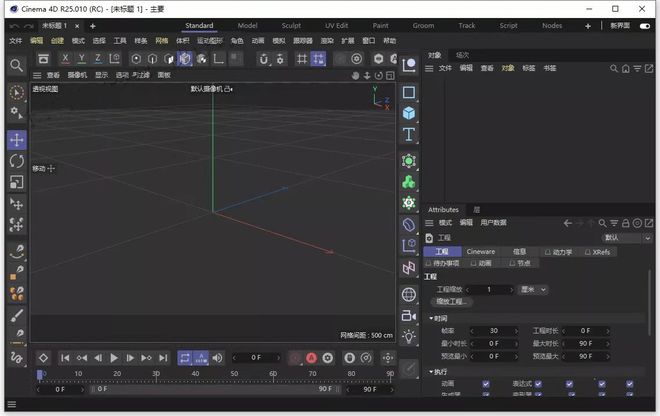Select the Rotate tool in left toolbar
The width and height of the screenshot is (660, 416).
16,161
